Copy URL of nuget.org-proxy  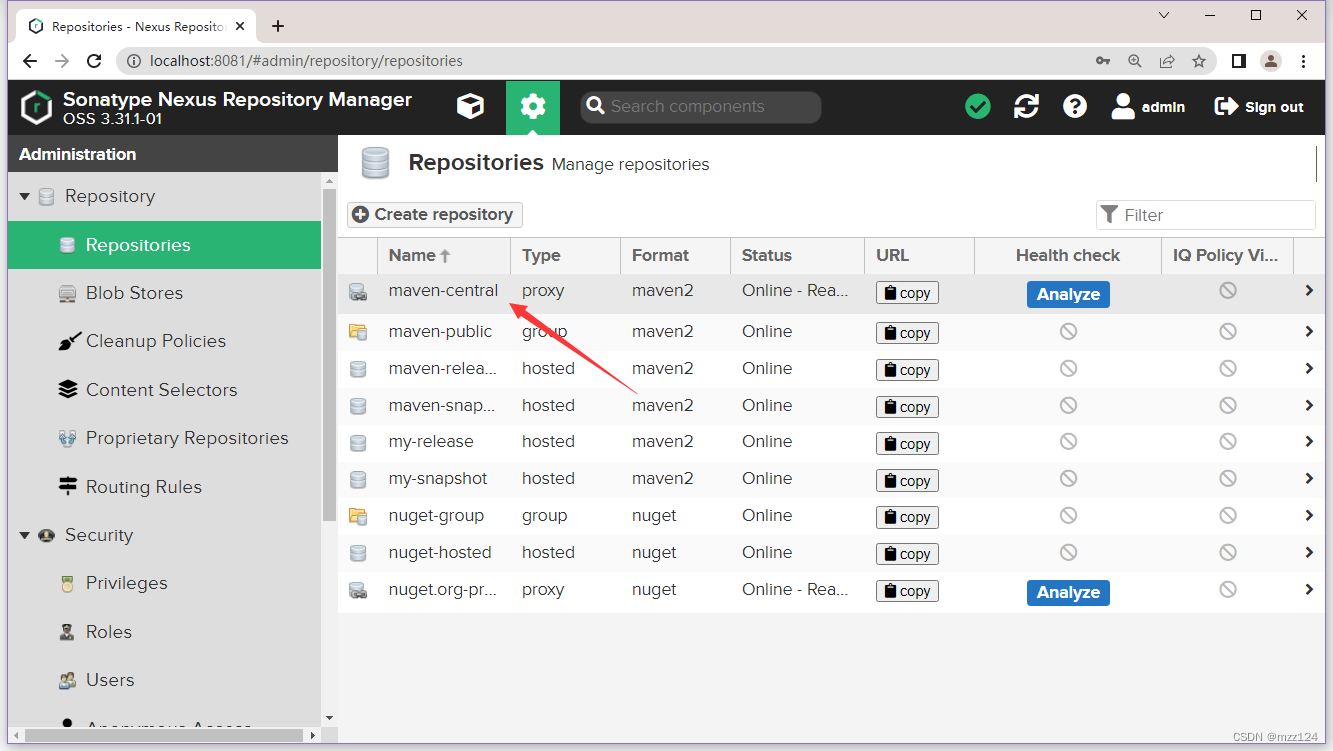907,591
